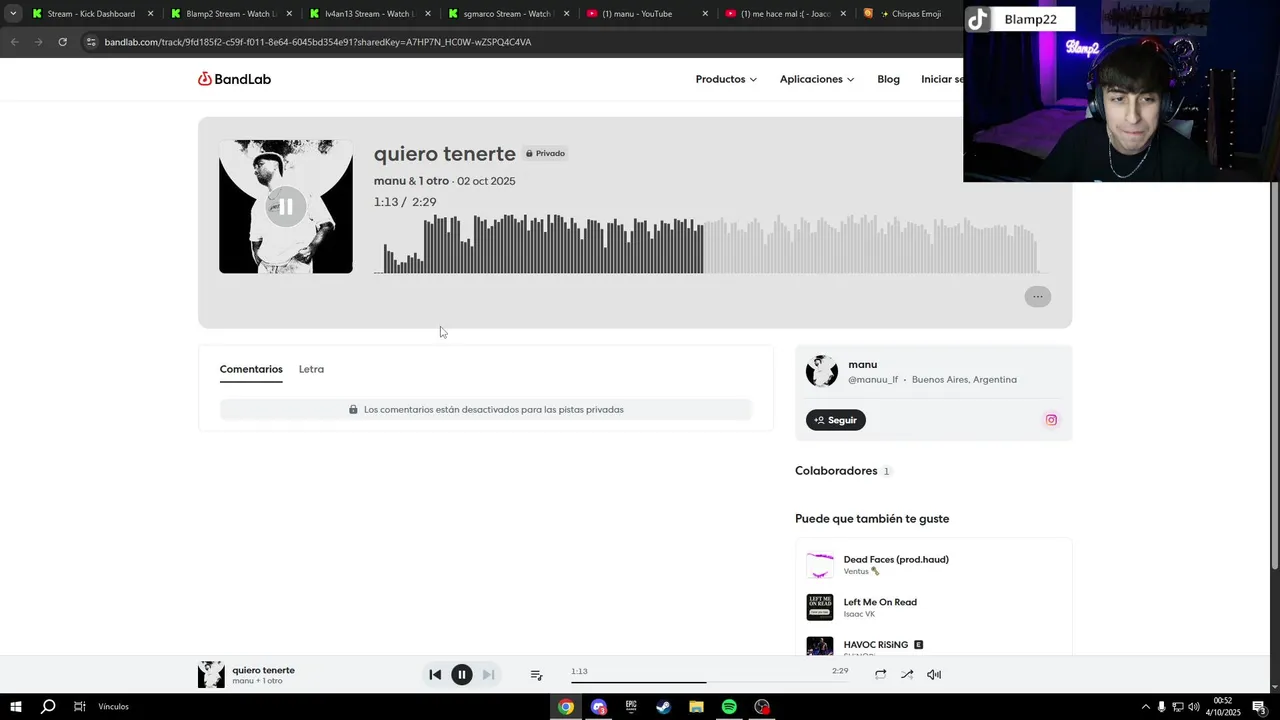This screenshot has height=720, width=1280.
Task: Click the Colaboradores heading
Action: (x=836, y=471)
